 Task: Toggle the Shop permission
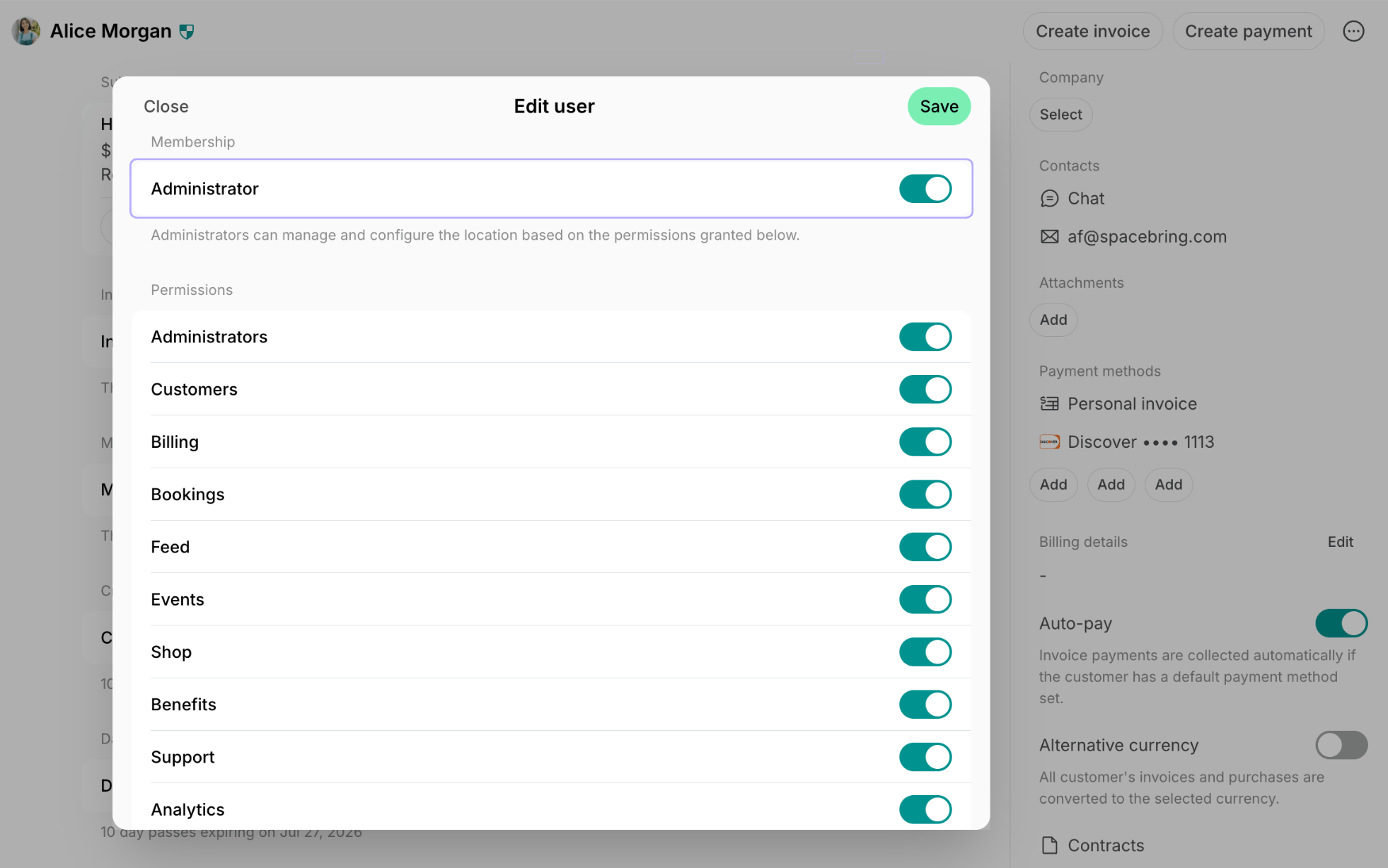coord(925,652)
